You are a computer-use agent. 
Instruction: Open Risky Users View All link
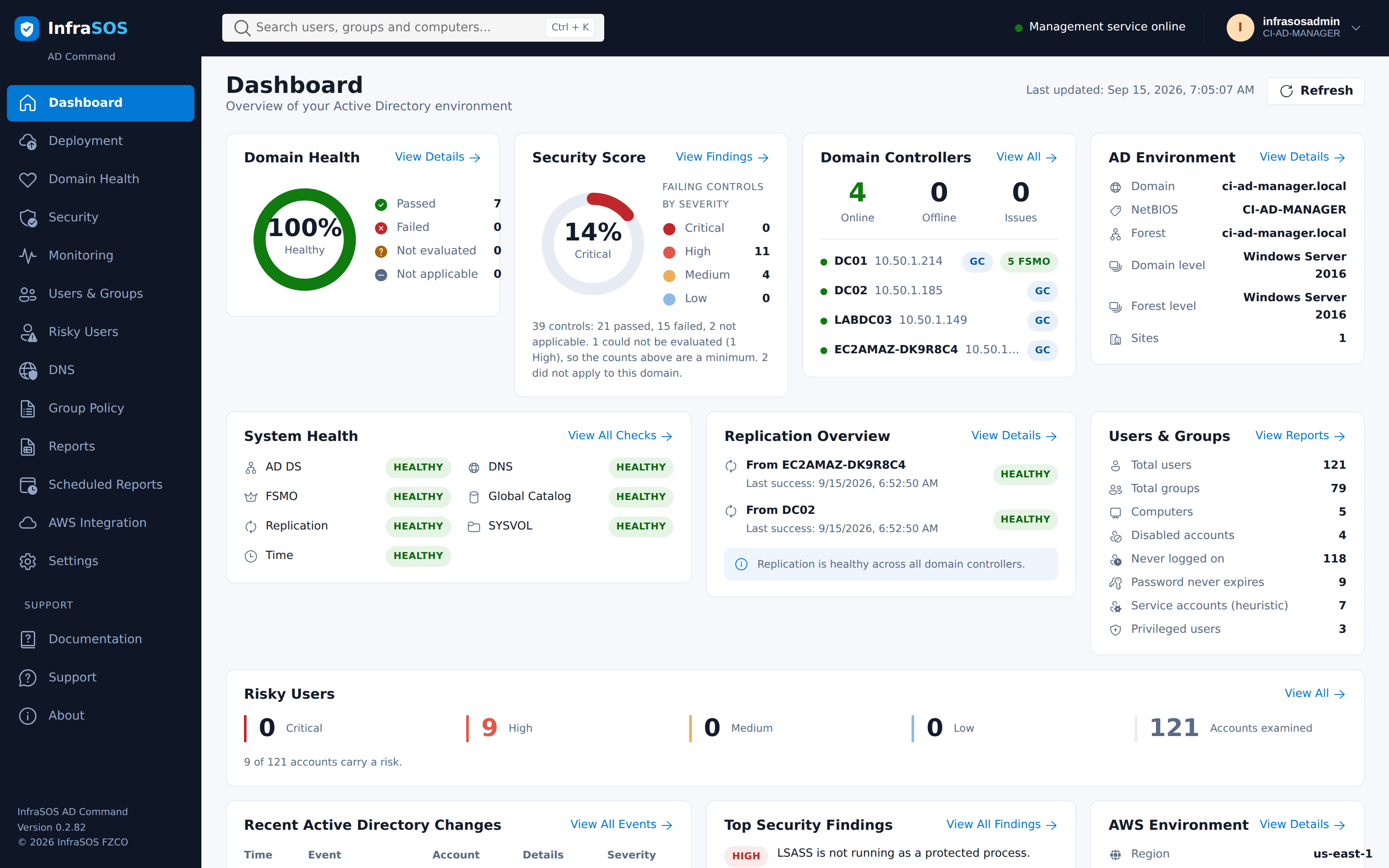1314,694
